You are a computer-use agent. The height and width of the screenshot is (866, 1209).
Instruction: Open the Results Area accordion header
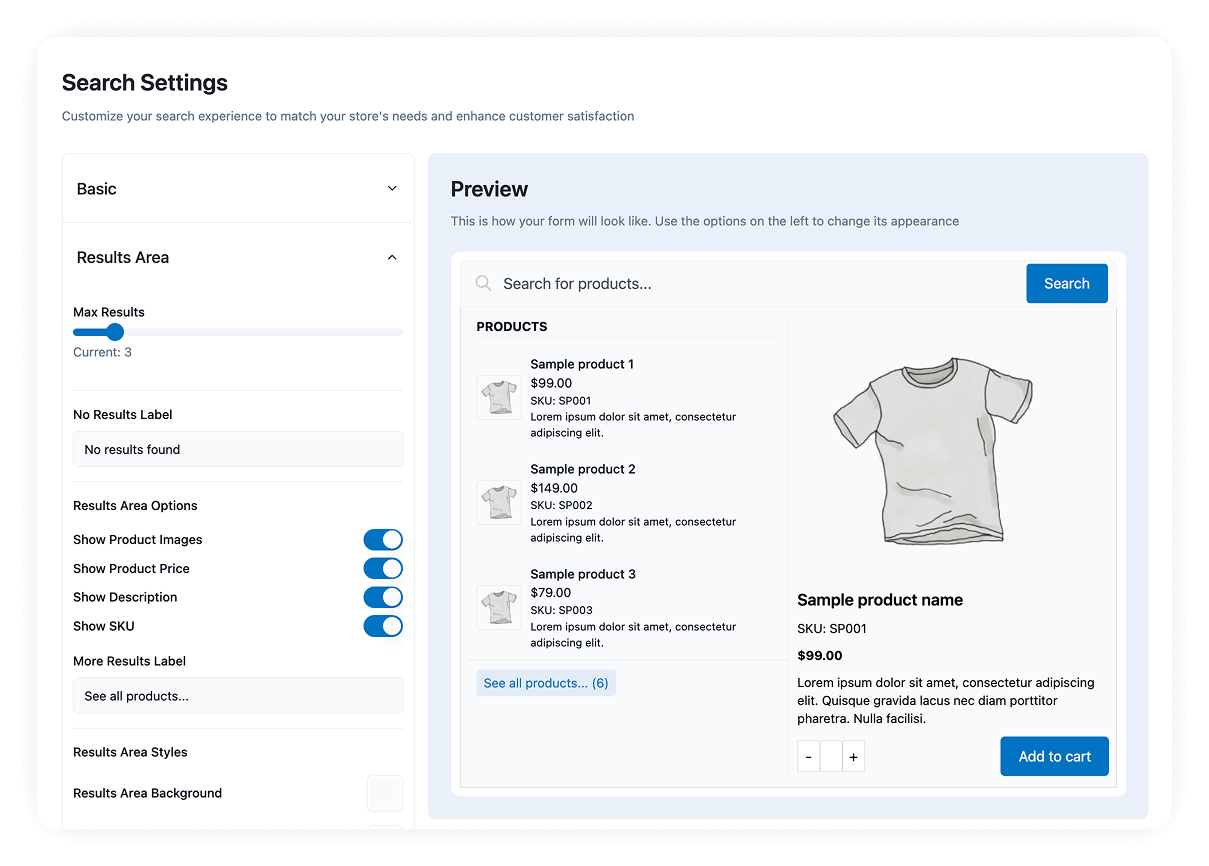click(x=123, y=258)
